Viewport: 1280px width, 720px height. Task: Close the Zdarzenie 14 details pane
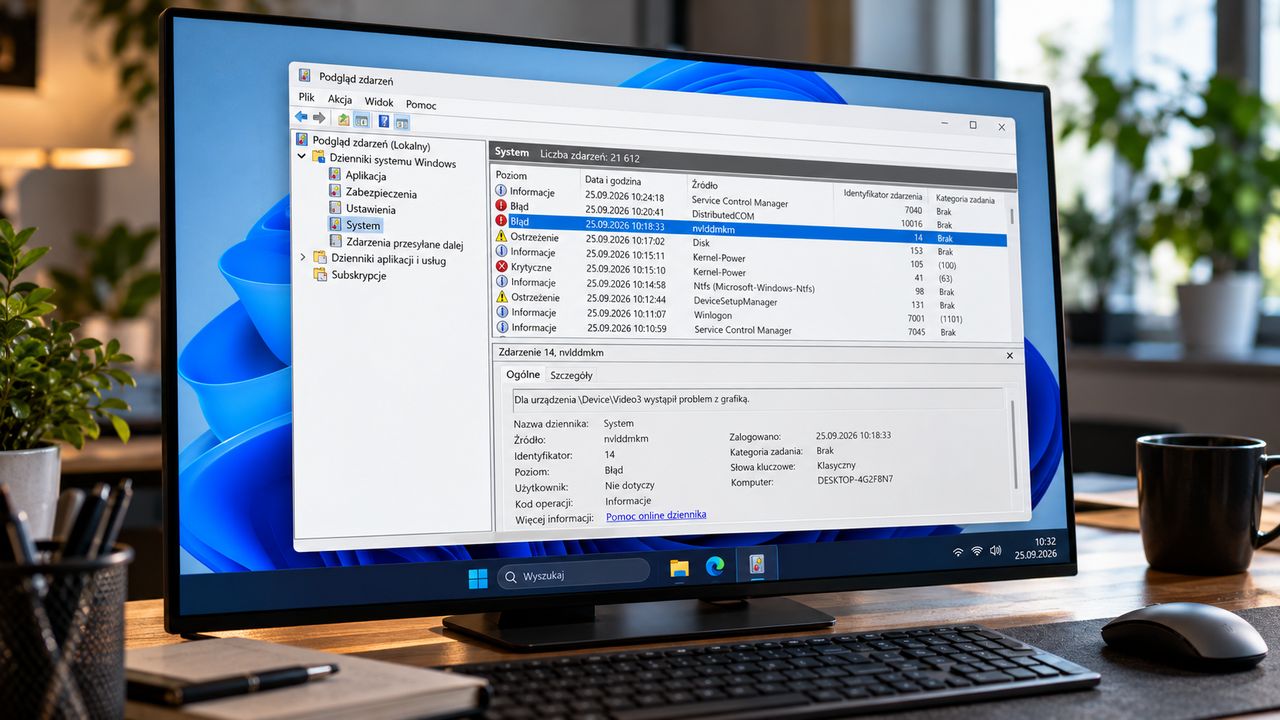[x=1009, y=355]
